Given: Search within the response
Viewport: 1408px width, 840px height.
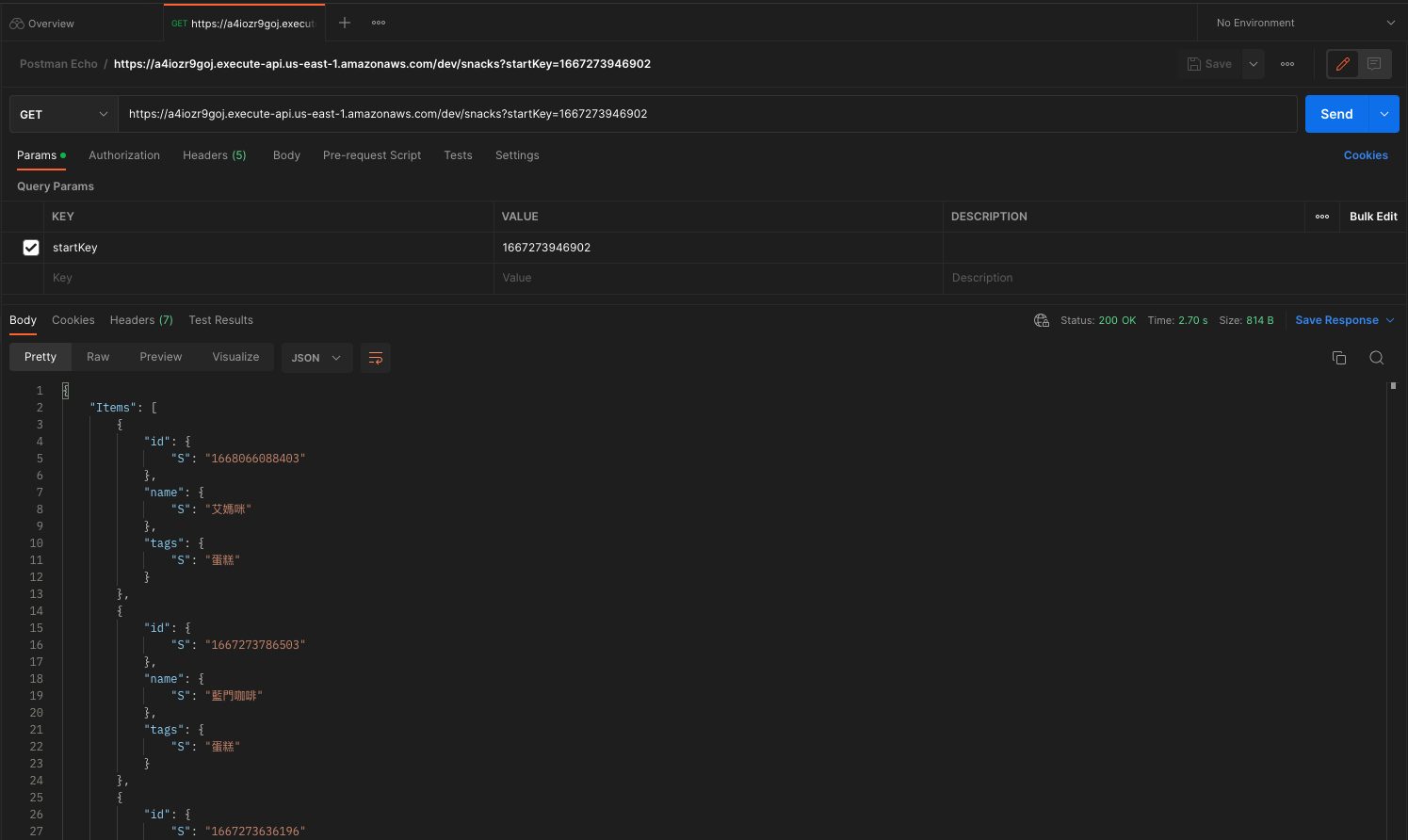Looking at the screenshot, I should pyautogui.click(x=1377, y=358).
